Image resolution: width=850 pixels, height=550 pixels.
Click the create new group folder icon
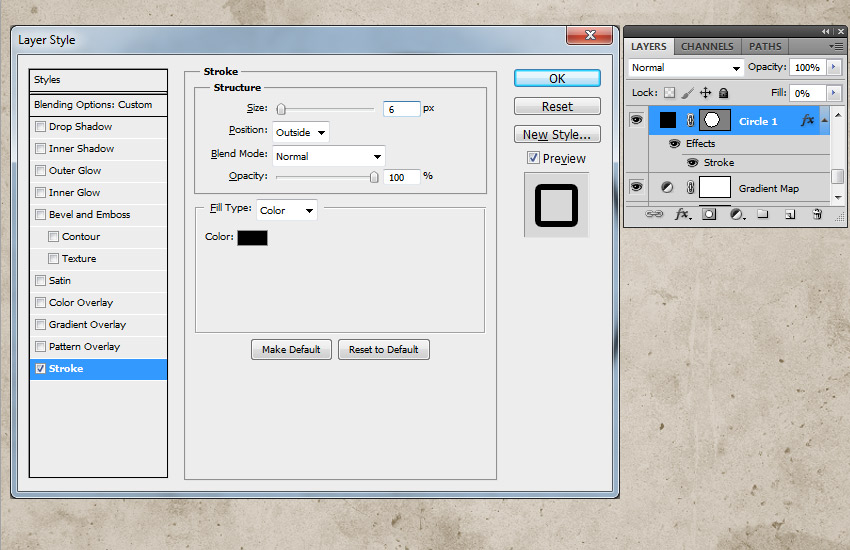(762, 214)
